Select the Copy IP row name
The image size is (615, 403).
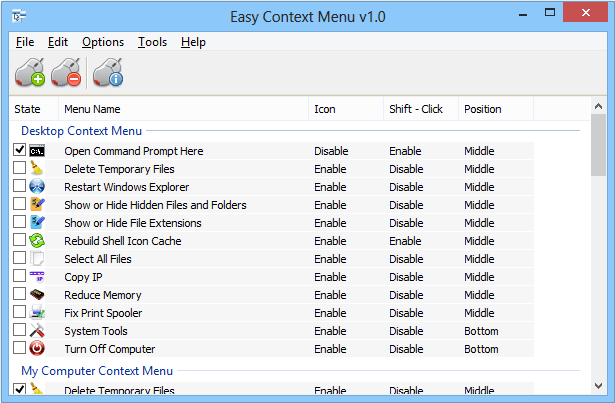[x=83, y=277]
